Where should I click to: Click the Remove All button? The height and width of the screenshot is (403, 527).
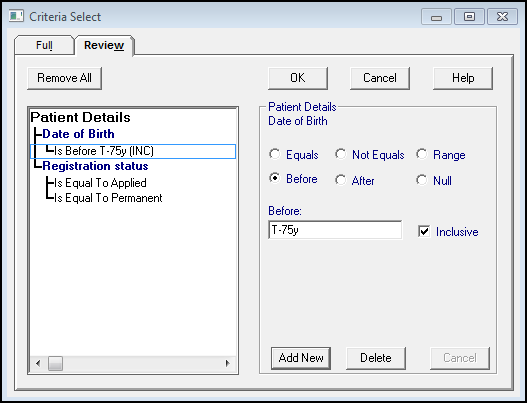point(64,78)
